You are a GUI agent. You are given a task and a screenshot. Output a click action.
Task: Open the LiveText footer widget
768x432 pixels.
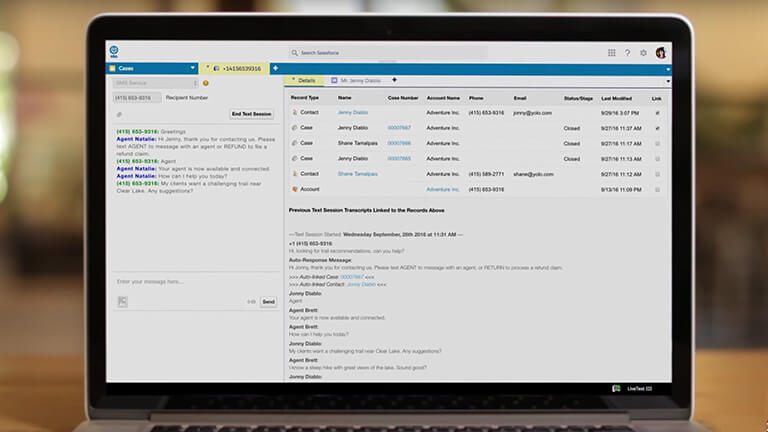(633, 389)
